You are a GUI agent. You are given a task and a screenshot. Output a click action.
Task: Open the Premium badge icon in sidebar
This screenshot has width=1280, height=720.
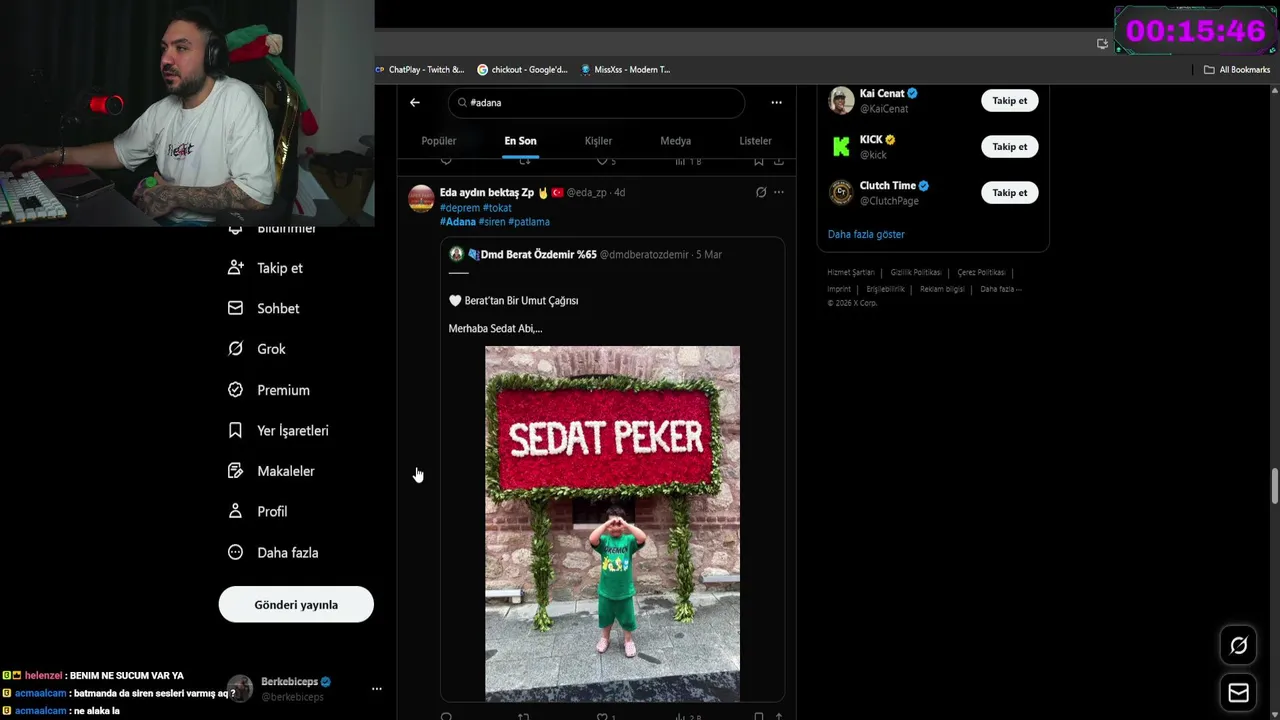[235, 390]
